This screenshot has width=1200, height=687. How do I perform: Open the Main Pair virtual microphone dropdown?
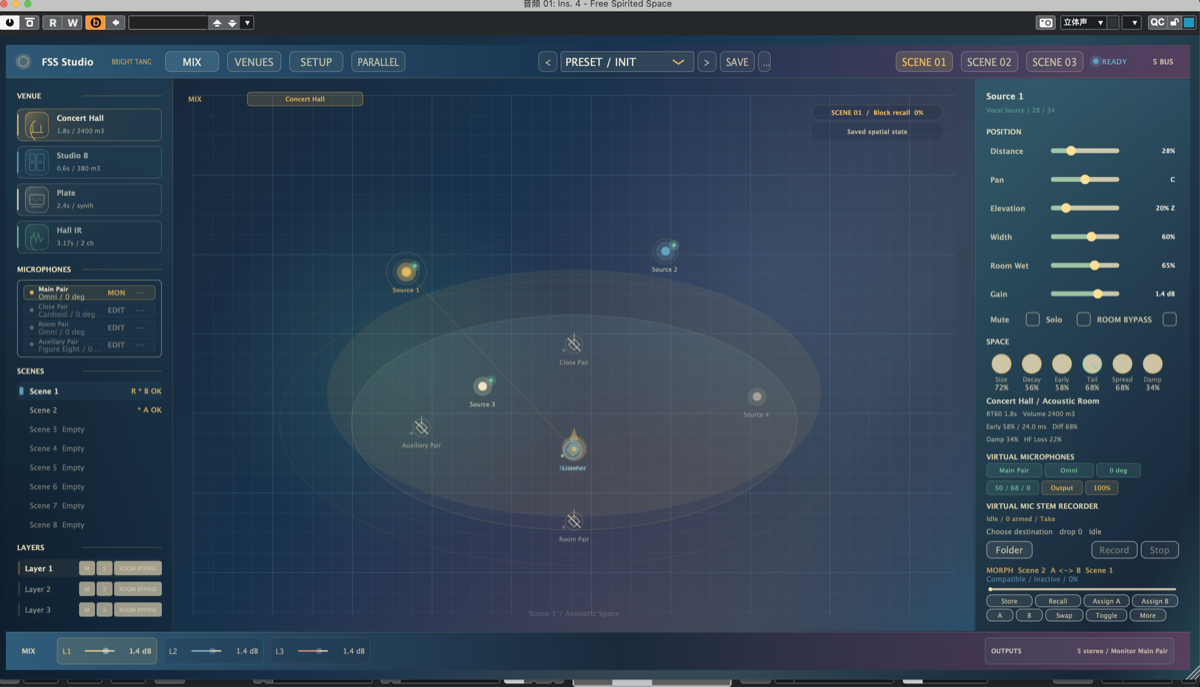1014,470
